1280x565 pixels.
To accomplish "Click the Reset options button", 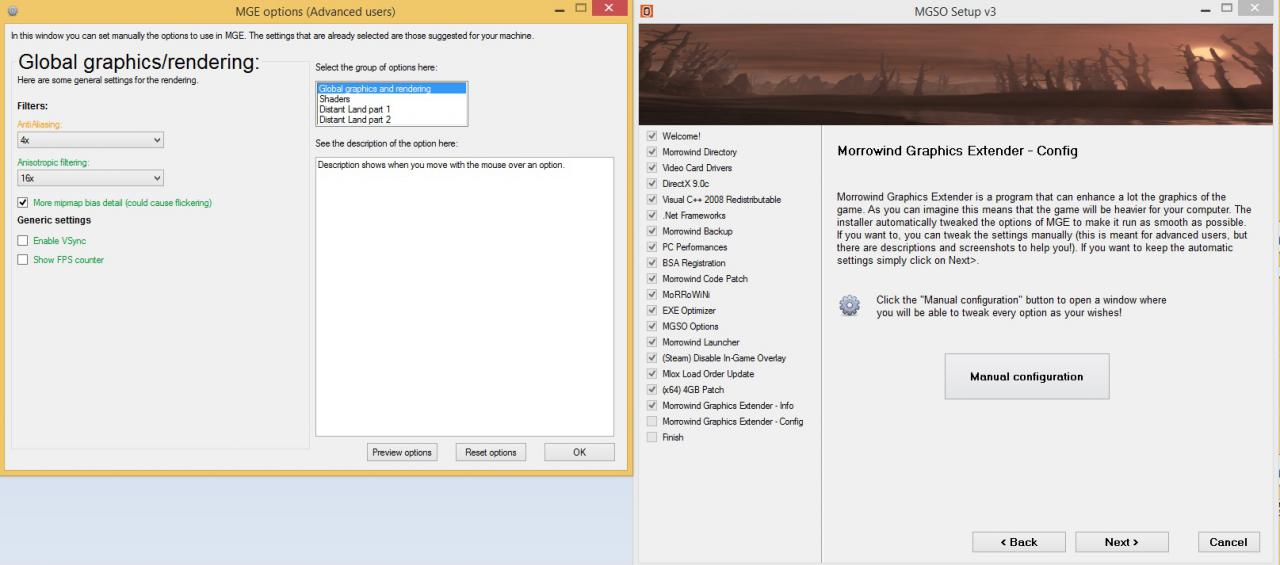I will coord(490,452).
